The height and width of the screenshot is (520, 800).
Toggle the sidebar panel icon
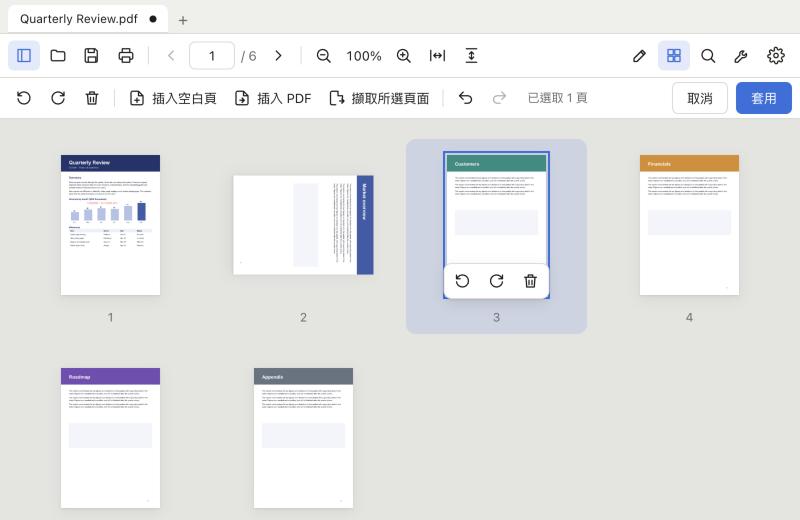click(24, 56)
